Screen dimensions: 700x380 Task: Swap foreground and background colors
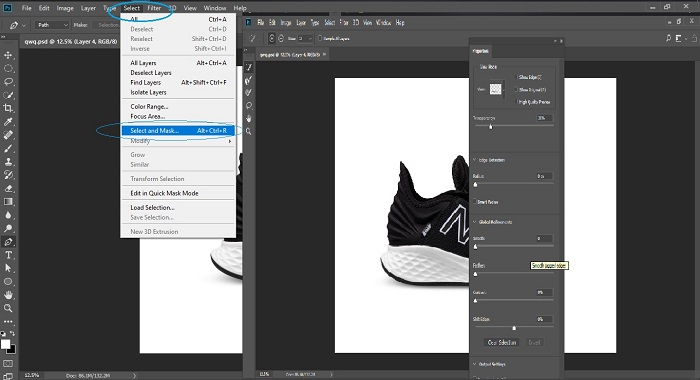point(12,333)
